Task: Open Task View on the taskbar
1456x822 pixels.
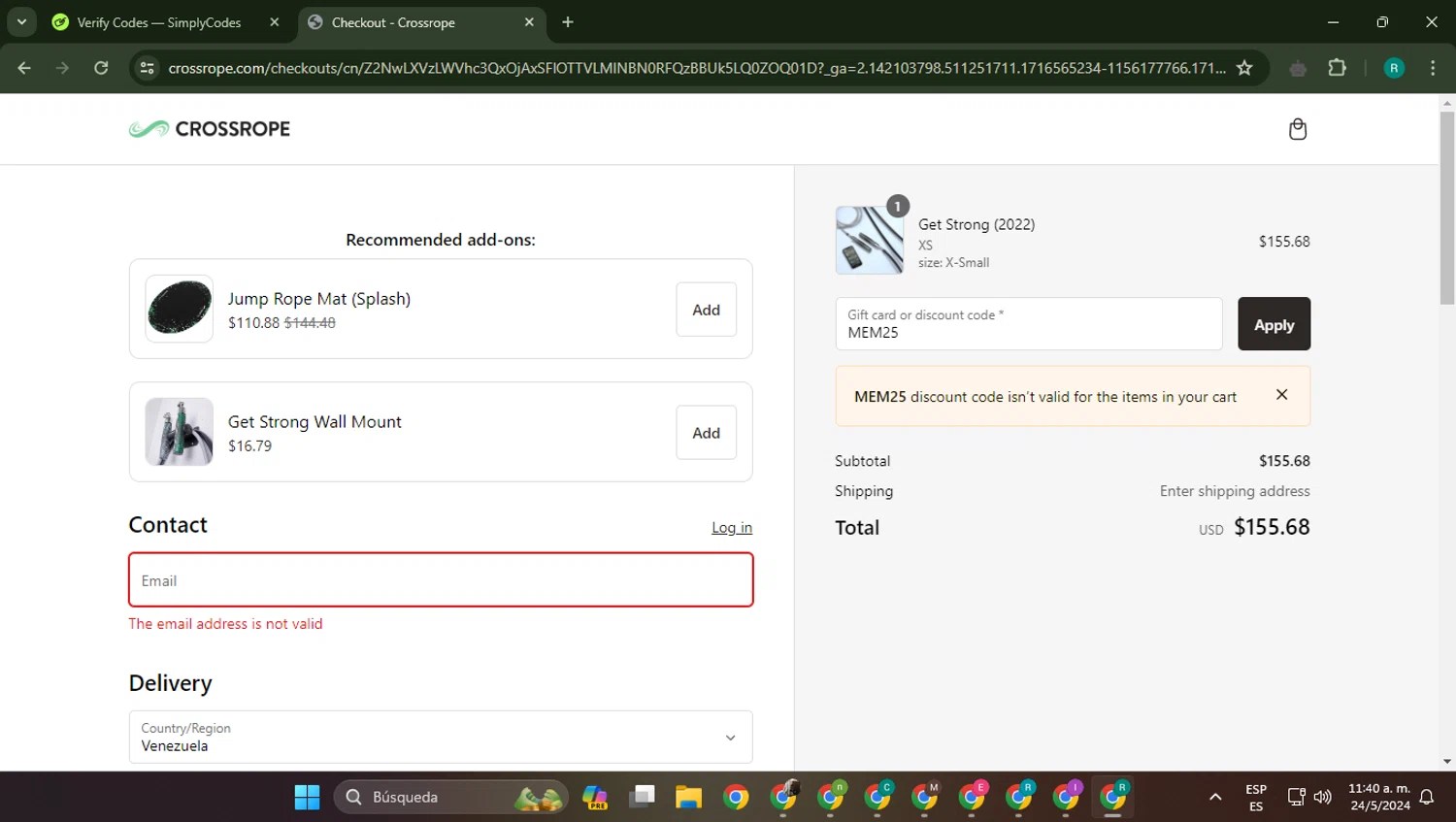Action: [642, 797]
